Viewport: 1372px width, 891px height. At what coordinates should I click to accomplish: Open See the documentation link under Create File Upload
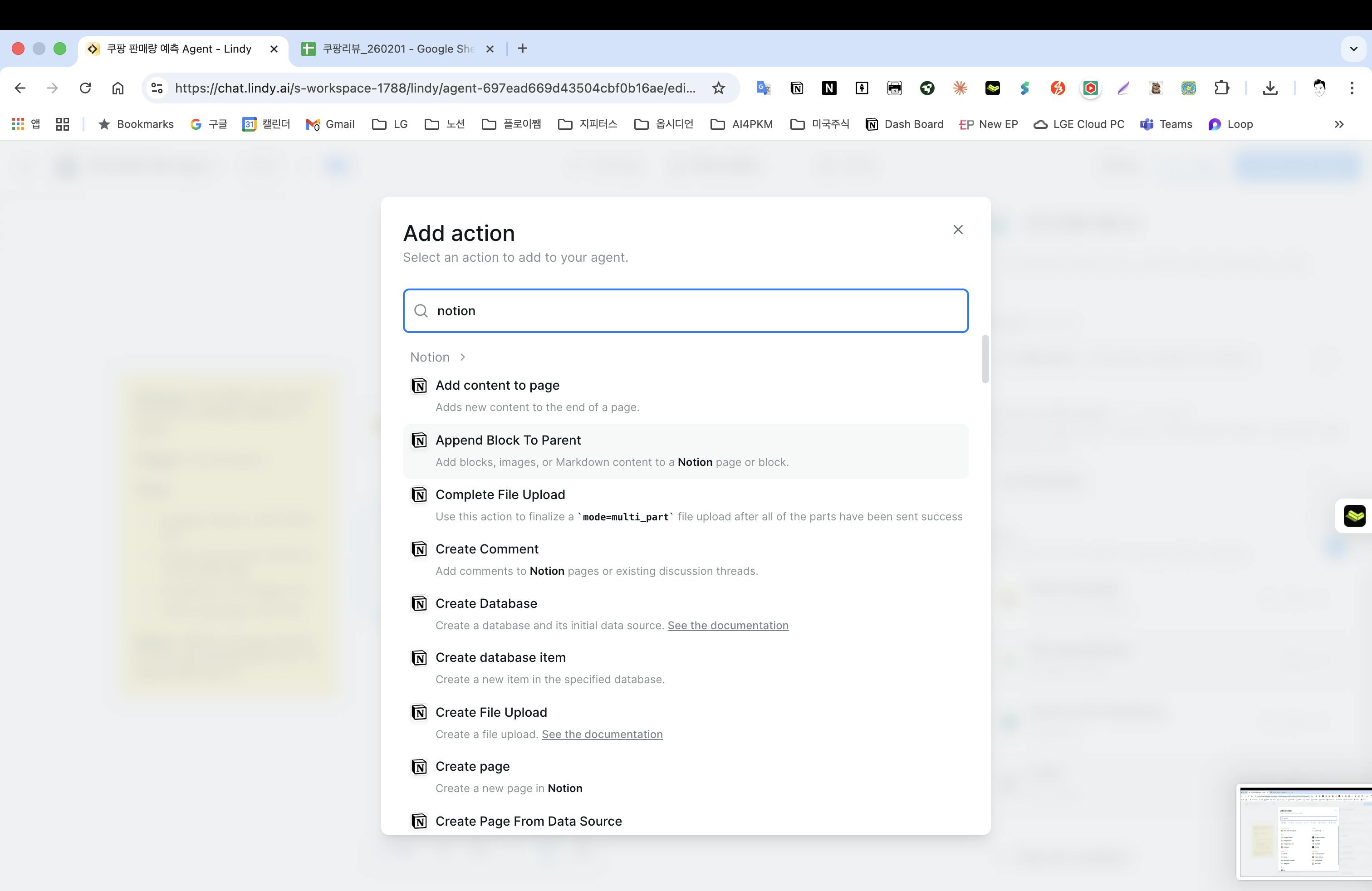click(602, 735)
